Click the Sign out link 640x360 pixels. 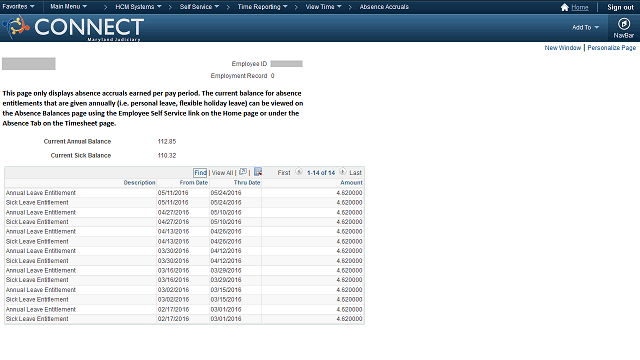[x=620, y=7]
